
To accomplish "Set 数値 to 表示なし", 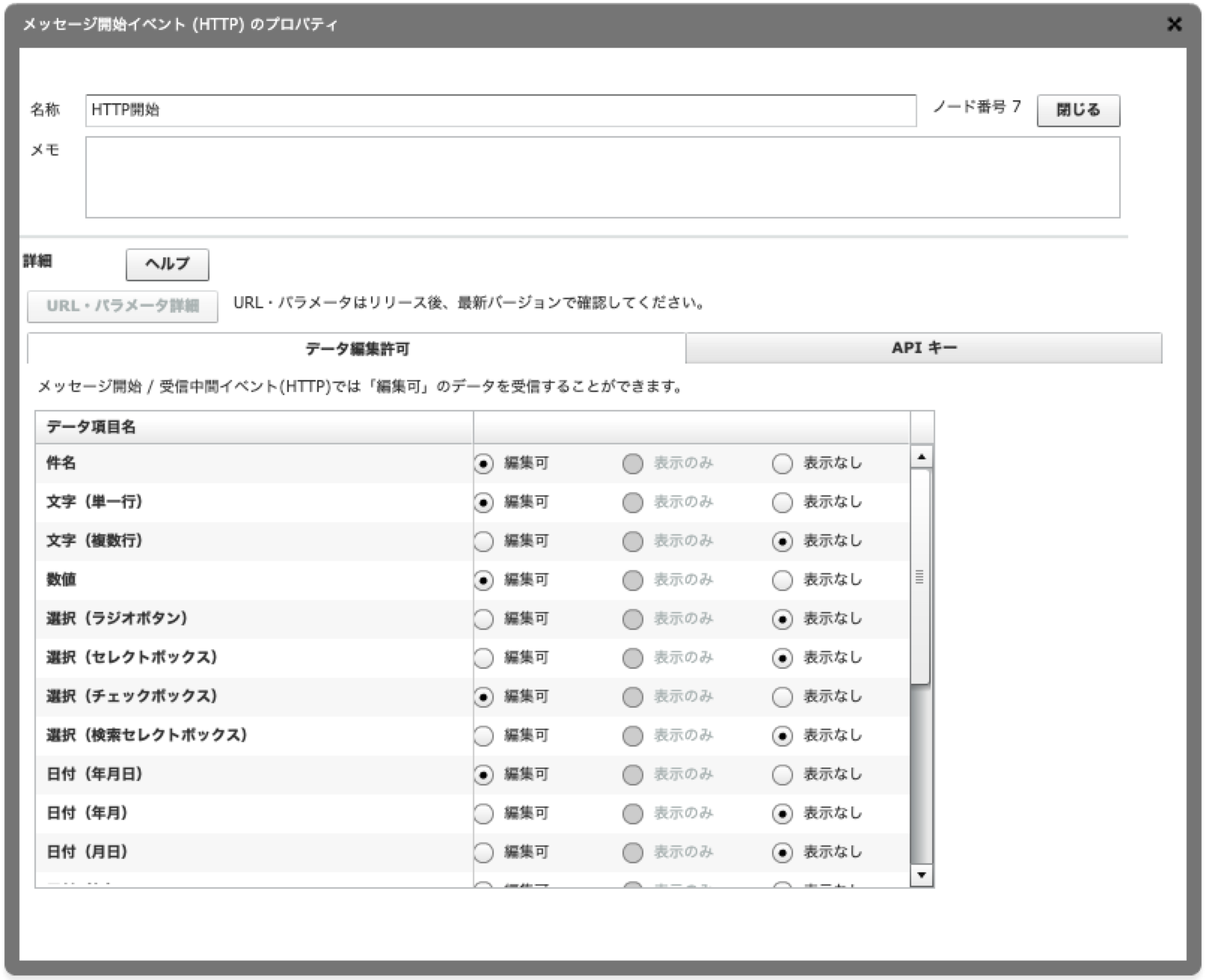I will 782,580.
